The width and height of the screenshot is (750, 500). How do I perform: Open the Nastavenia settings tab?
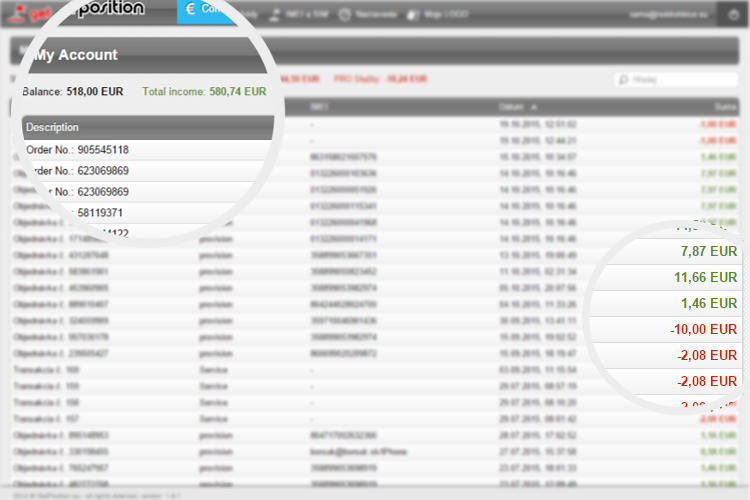pyautogui.click(x=368, y=14)
